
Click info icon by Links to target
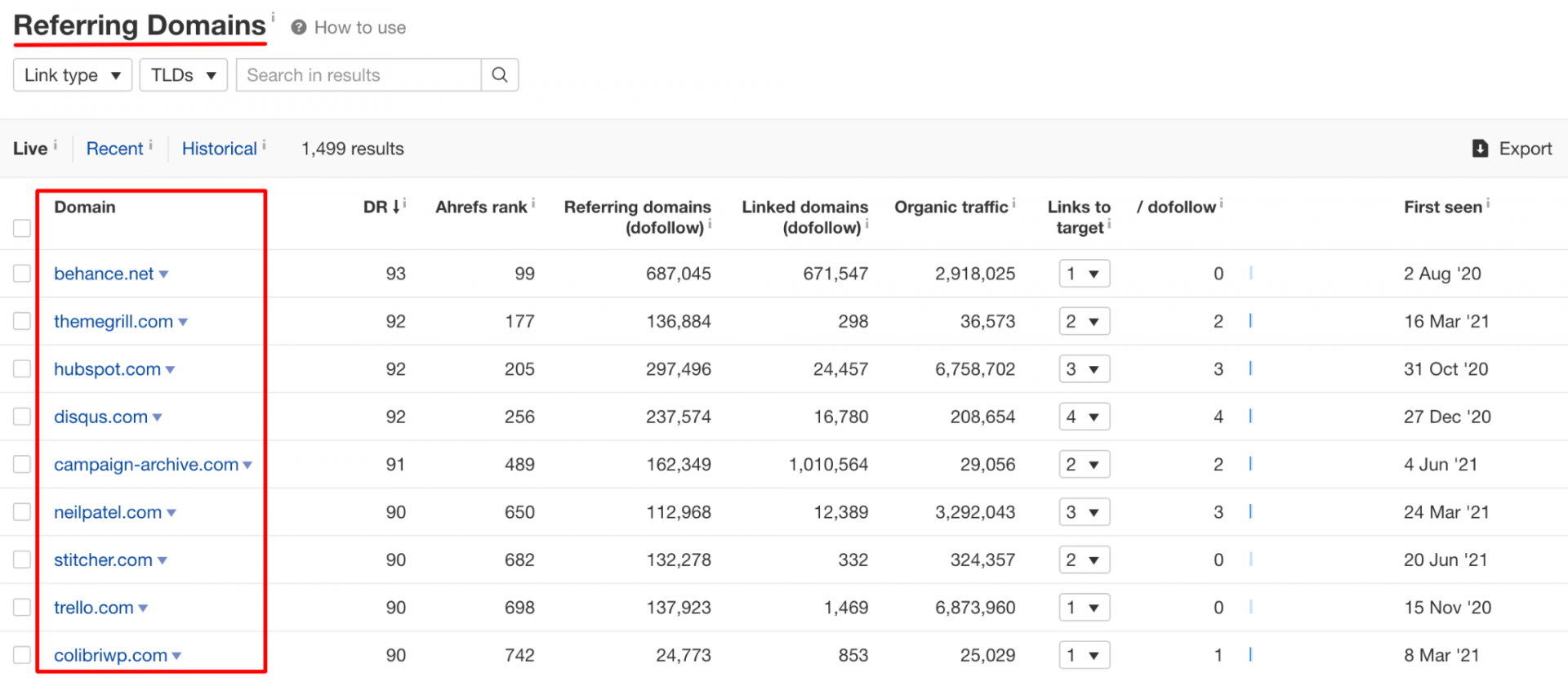[x=1109, y=223]
